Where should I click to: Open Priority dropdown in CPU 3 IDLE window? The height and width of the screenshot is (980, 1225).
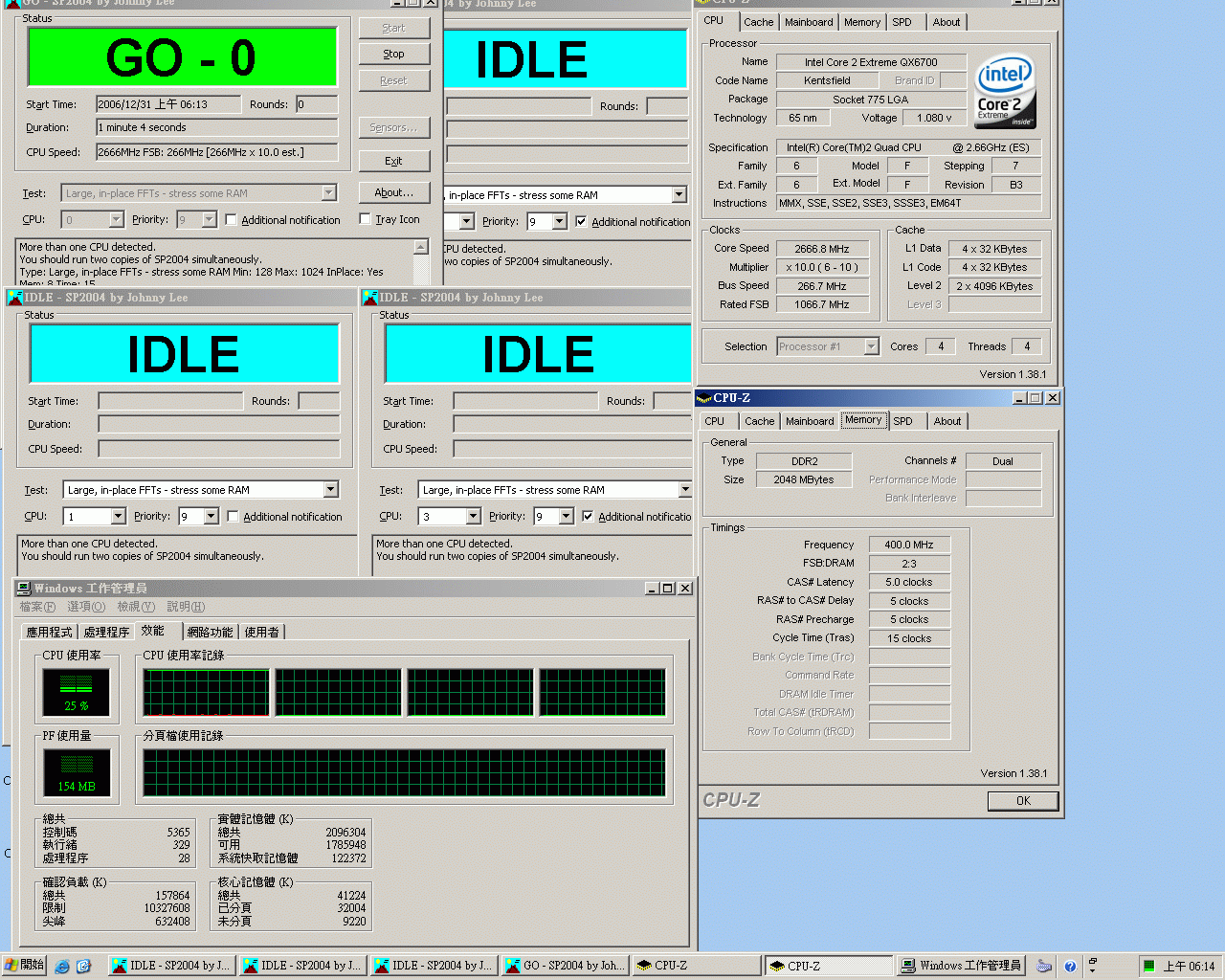click(567, 517)
